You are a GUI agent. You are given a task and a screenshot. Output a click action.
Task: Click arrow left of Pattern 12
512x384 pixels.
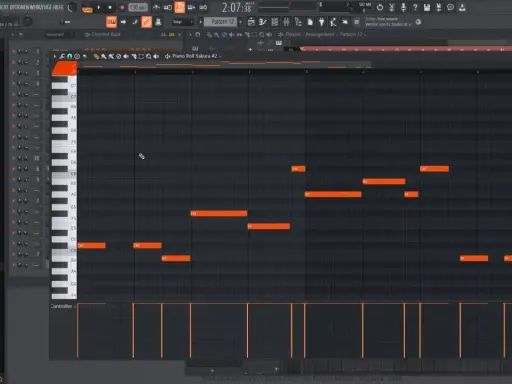point(201,22)
